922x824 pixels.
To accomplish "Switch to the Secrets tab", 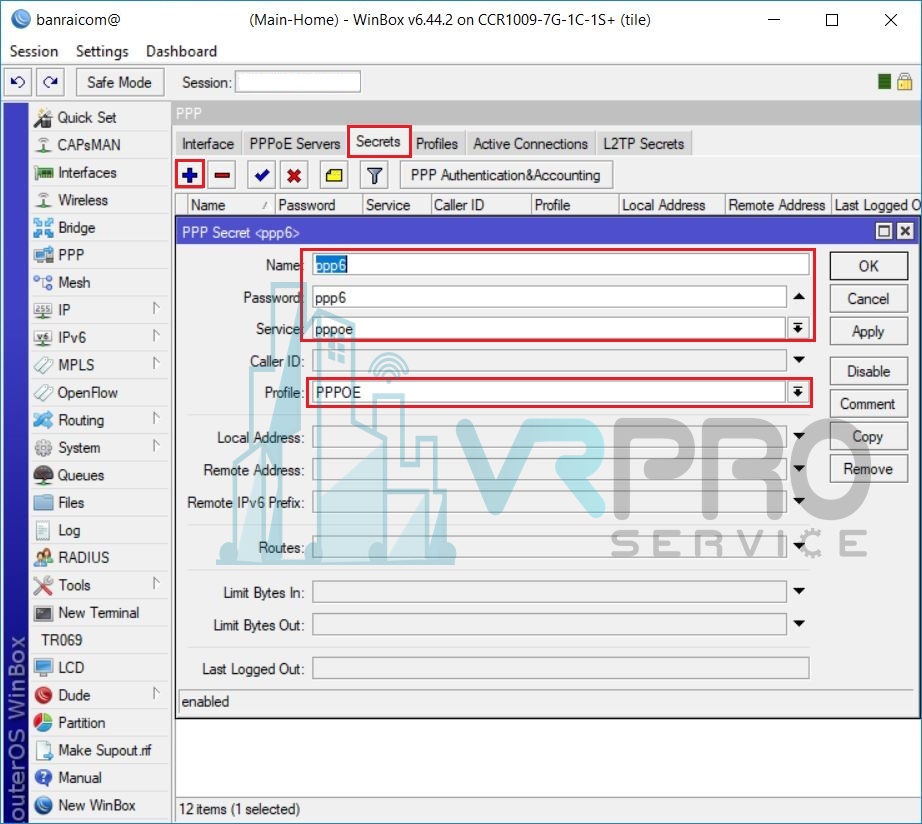I will tap(378, 142).
